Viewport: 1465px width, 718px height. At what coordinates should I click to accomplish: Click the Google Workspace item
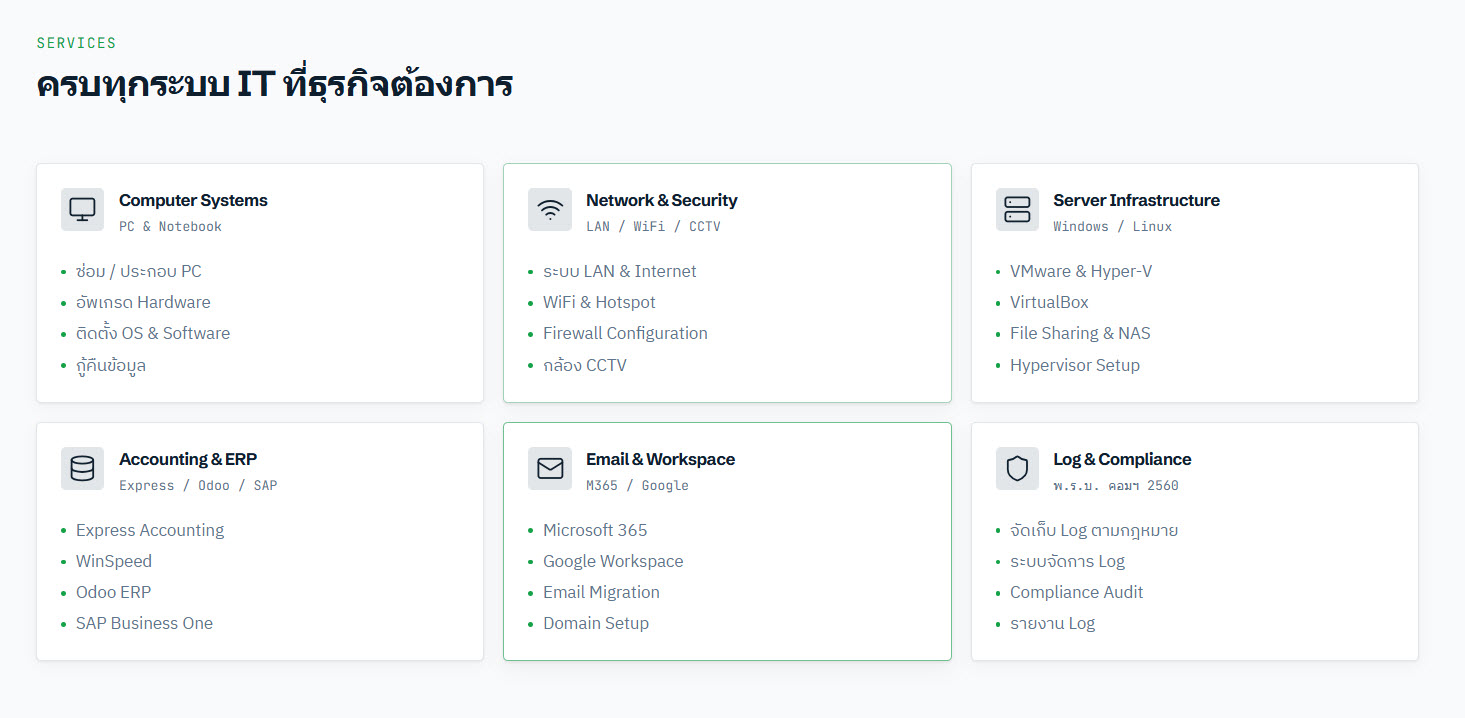(x=613, y=561)
